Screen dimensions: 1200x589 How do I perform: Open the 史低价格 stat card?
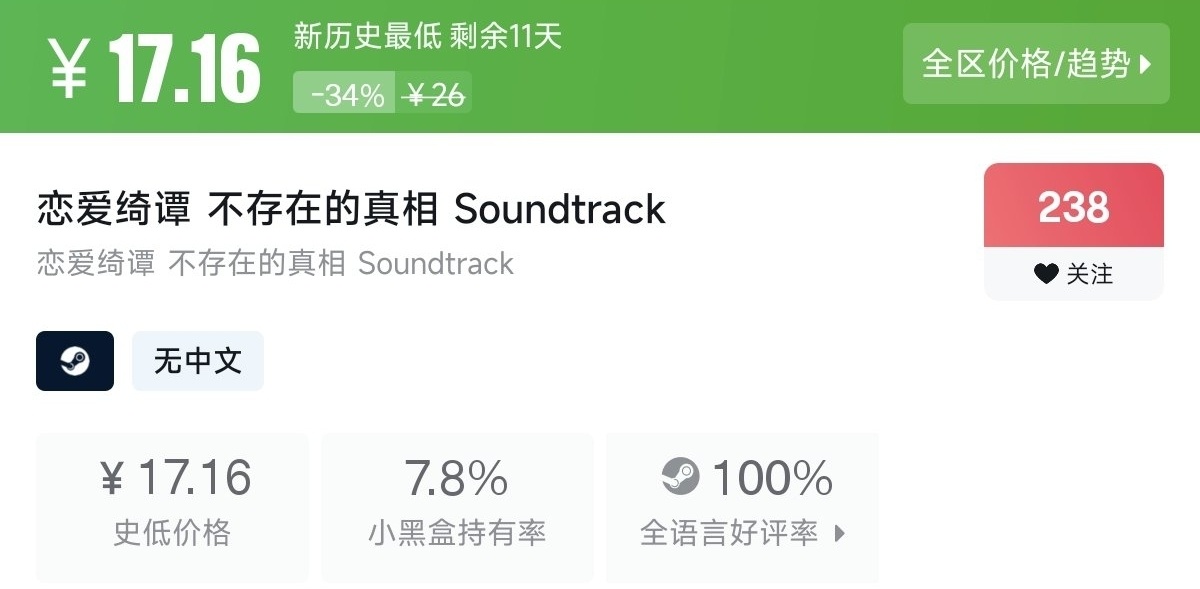click(172, 507)
